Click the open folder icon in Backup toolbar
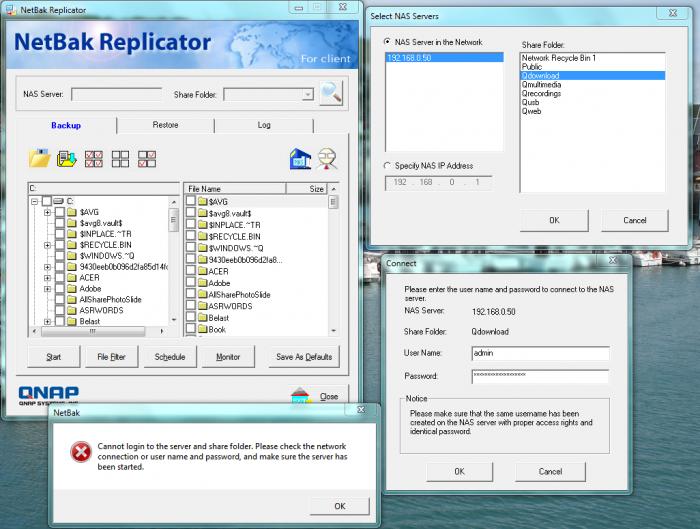This screenshot has width=700, height=529. pyautogui.click(x=39, y=158)
